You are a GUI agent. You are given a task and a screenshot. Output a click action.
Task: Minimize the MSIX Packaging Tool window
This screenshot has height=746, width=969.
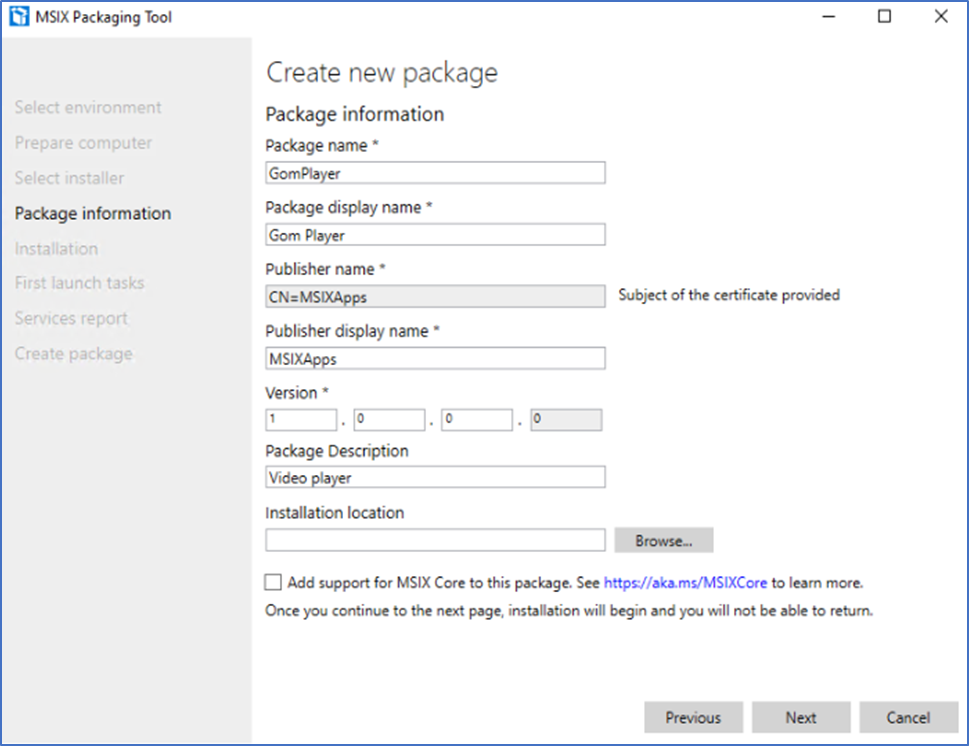tap(829, 17)
